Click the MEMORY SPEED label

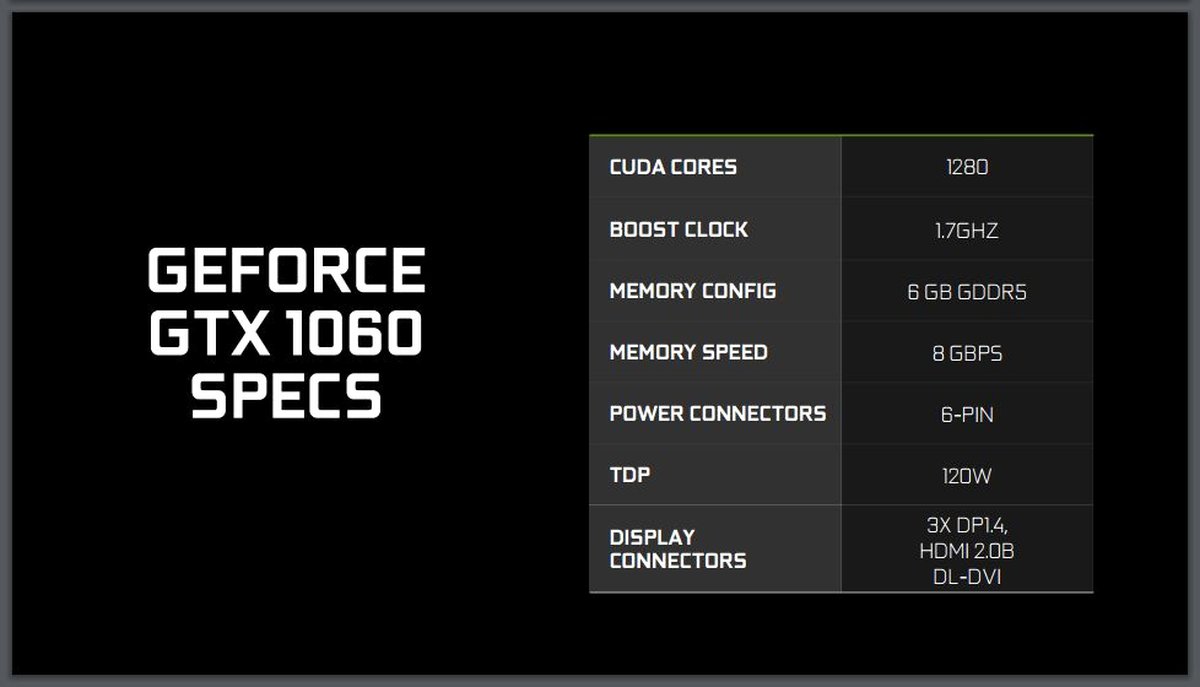click(x=689, y=352)
